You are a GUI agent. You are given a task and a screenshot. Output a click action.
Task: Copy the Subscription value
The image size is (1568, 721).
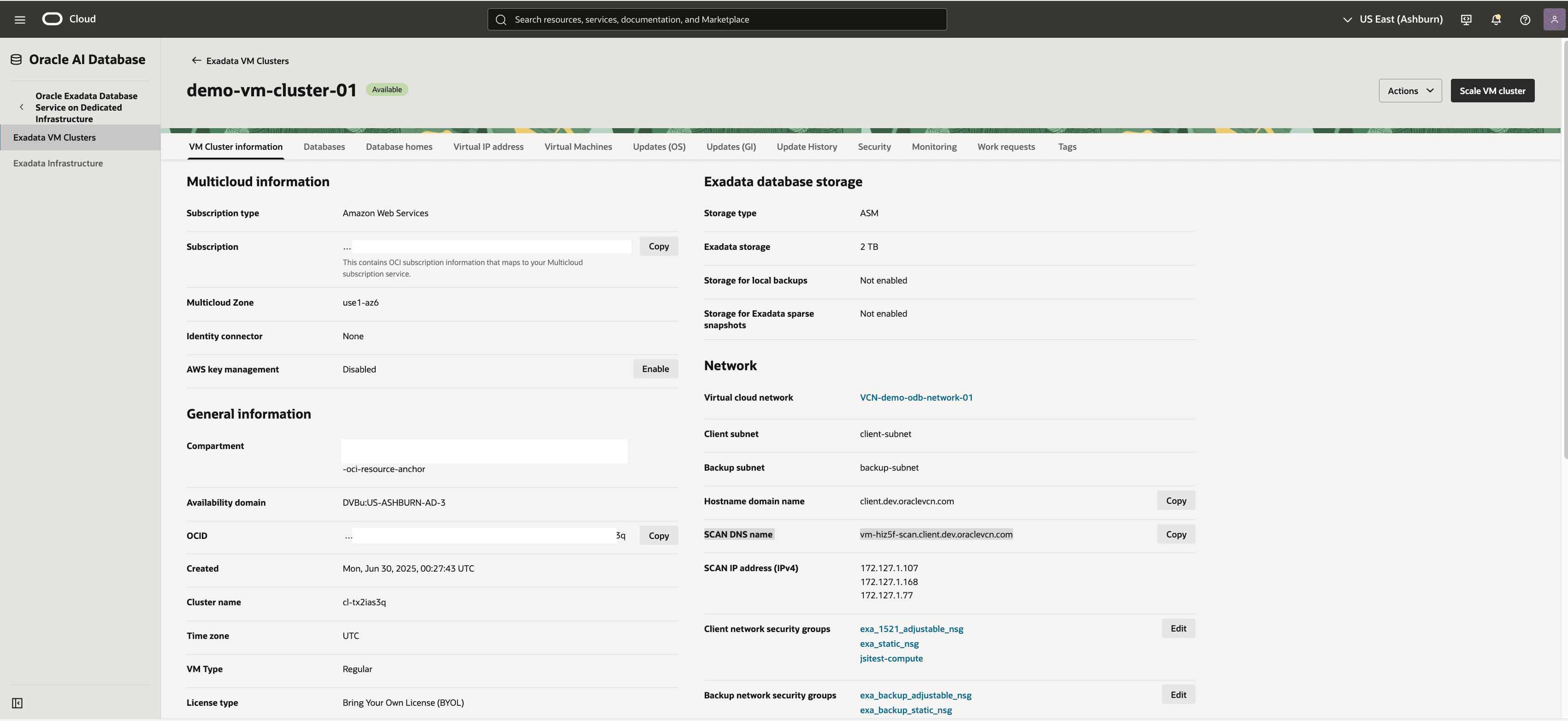point(658,246)
